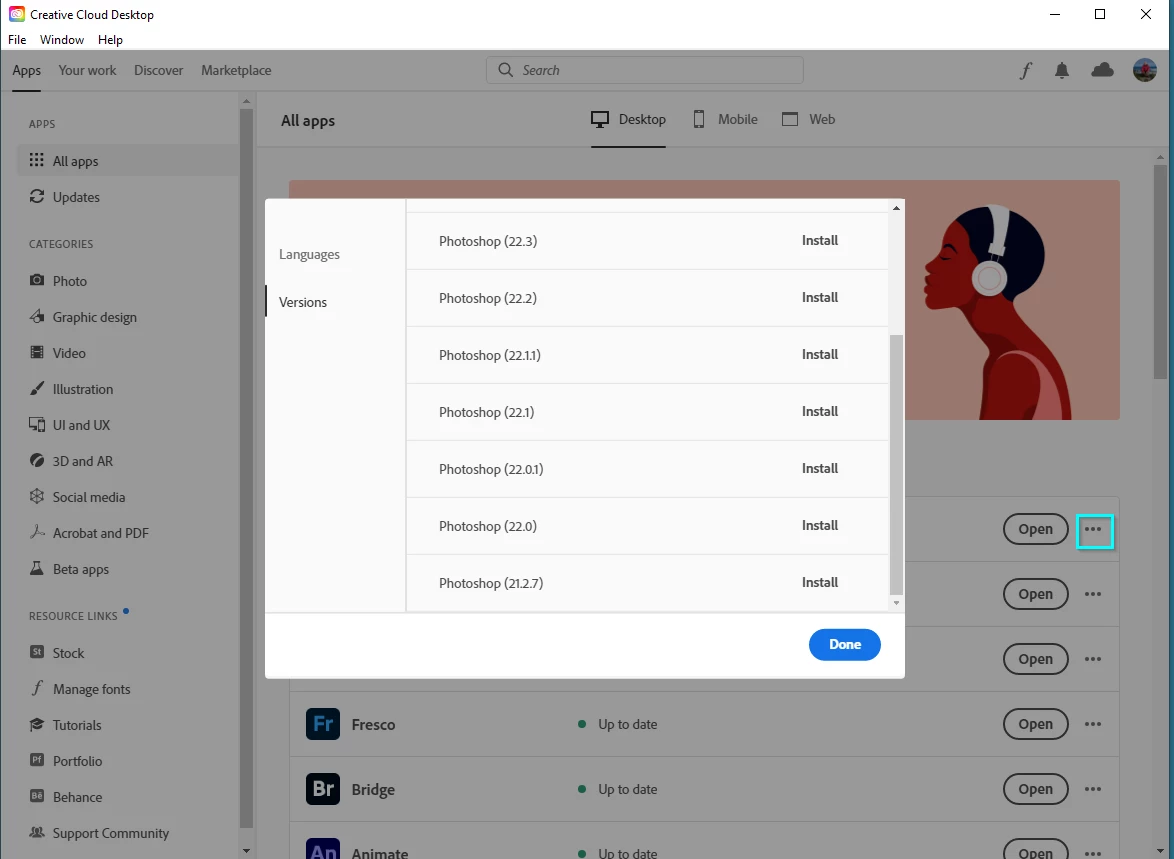Install Photoshop (22.3)
The height and width of the screenshot is (859, 1174).
coord(820,240)
